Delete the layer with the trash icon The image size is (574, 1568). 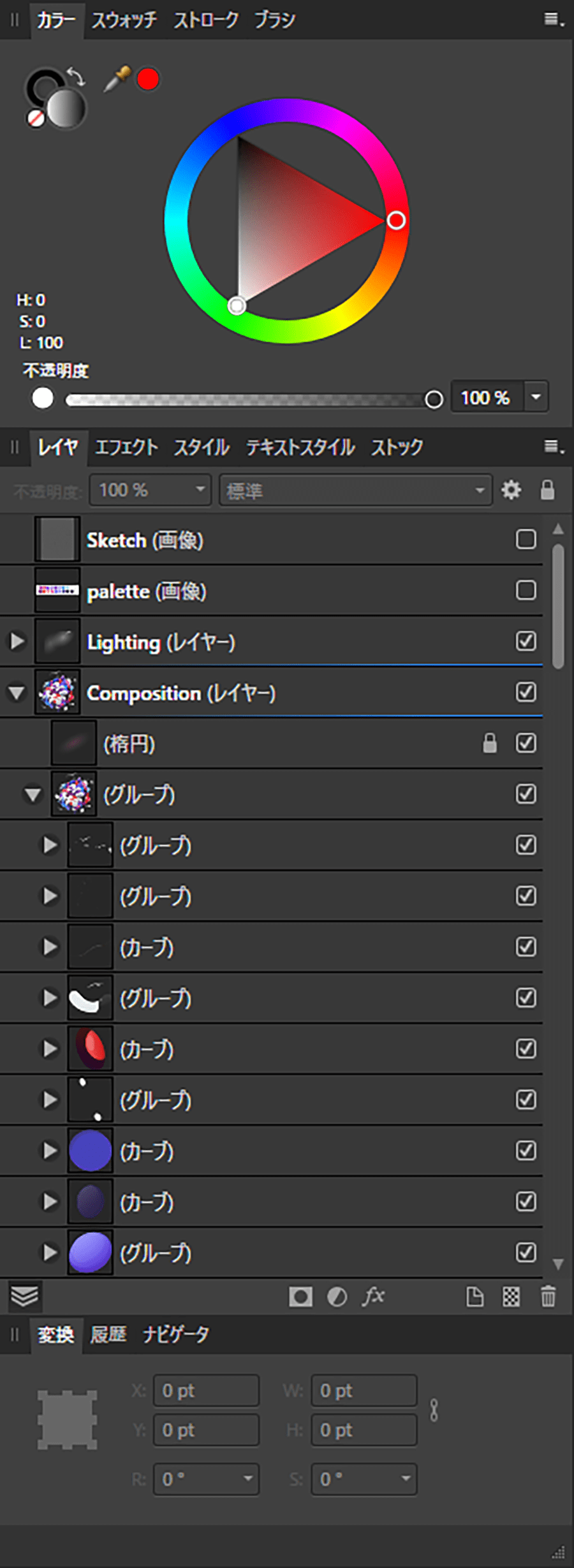(548, 1296)
